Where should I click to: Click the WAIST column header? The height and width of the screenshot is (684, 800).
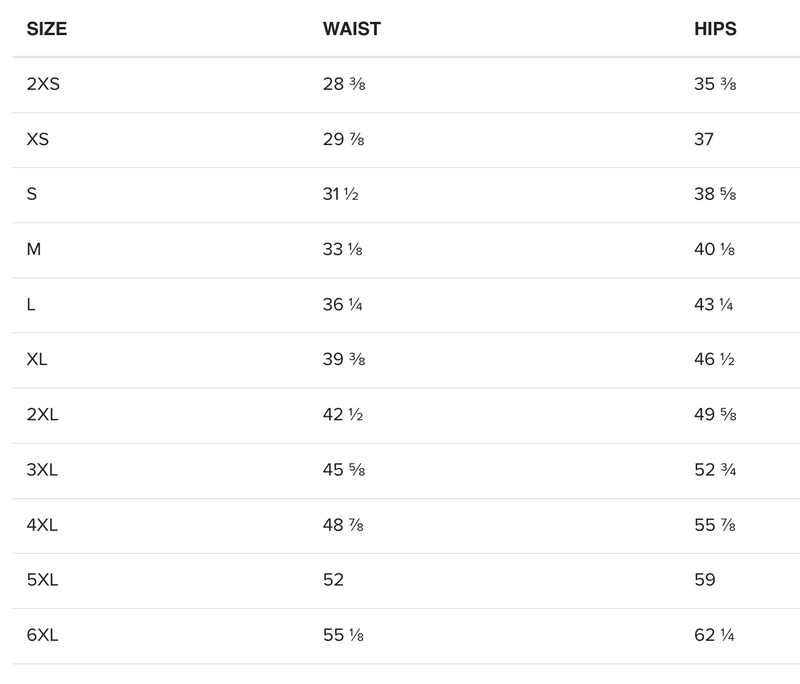(351, 29)
